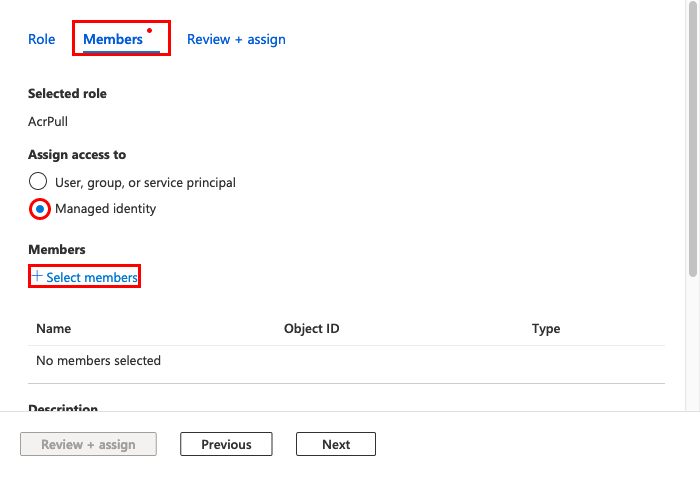
Task: Click the "No members selected" table row
Action: click(x=346, y=360)
